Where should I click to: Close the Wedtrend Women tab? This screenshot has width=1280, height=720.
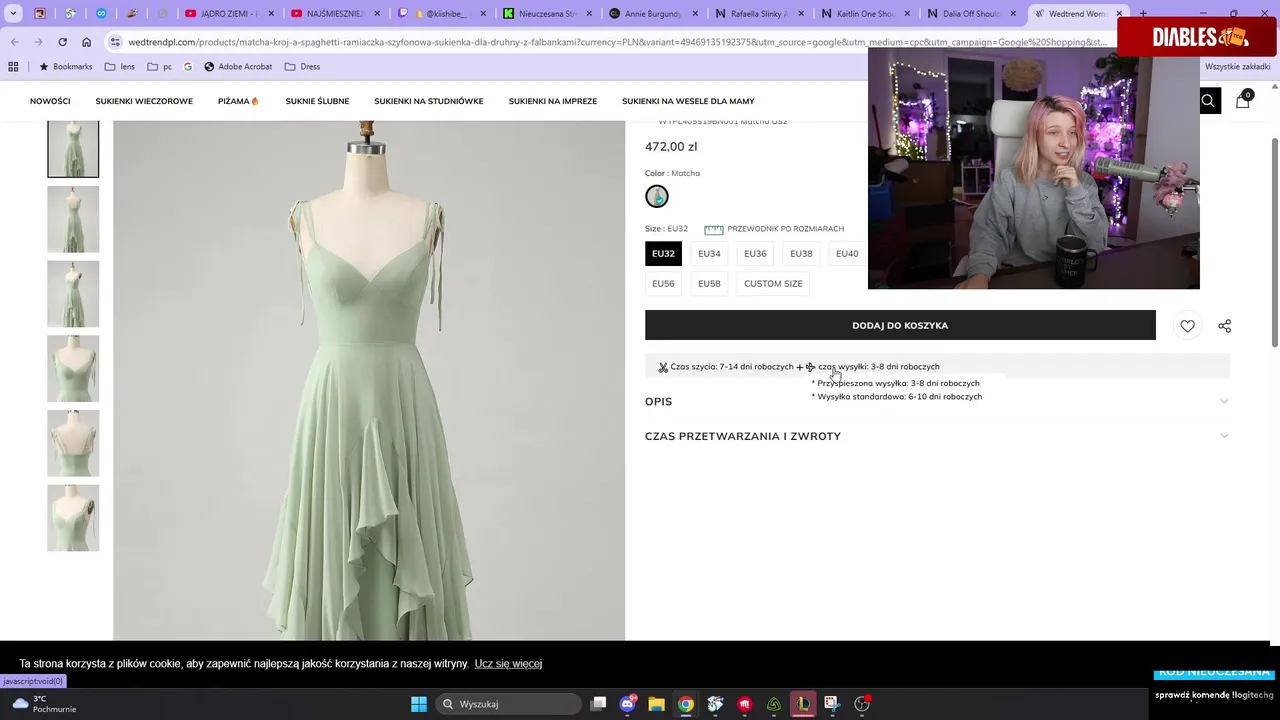(x=1119, y=14)
